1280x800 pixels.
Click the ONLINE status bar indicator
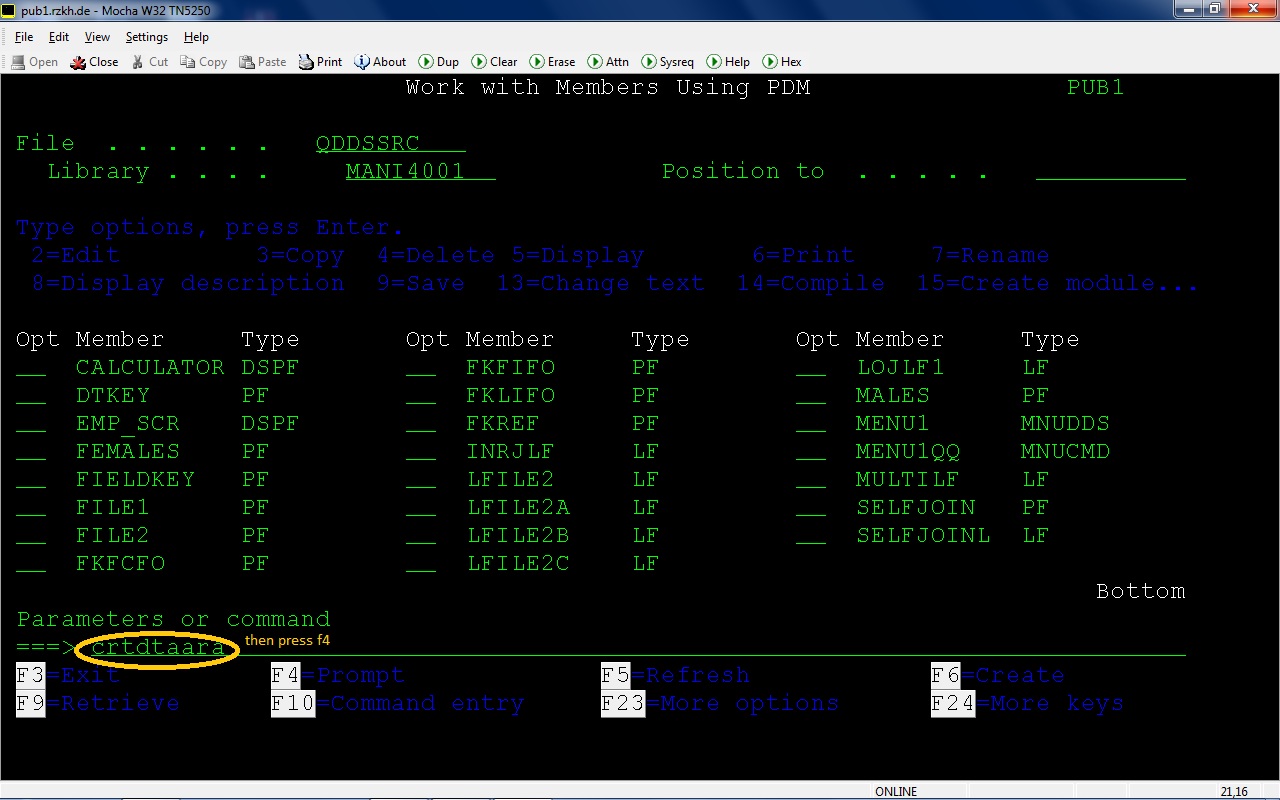(x=896, y=791)
